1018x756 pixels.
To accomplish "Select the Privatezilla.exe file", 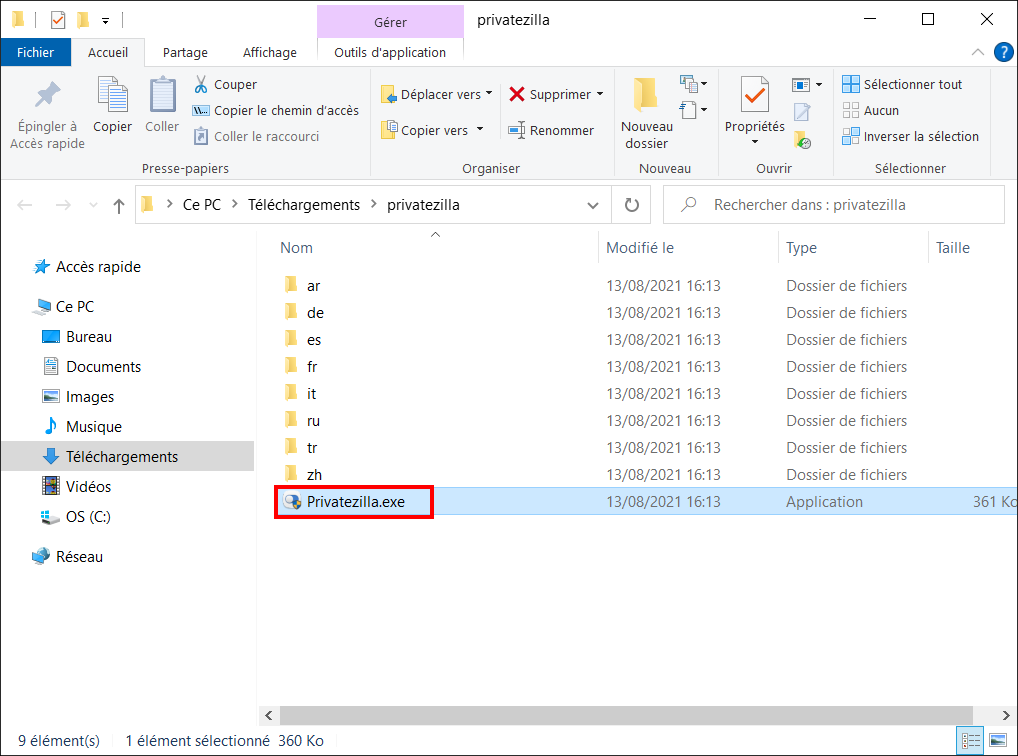I will coord(354,502).
